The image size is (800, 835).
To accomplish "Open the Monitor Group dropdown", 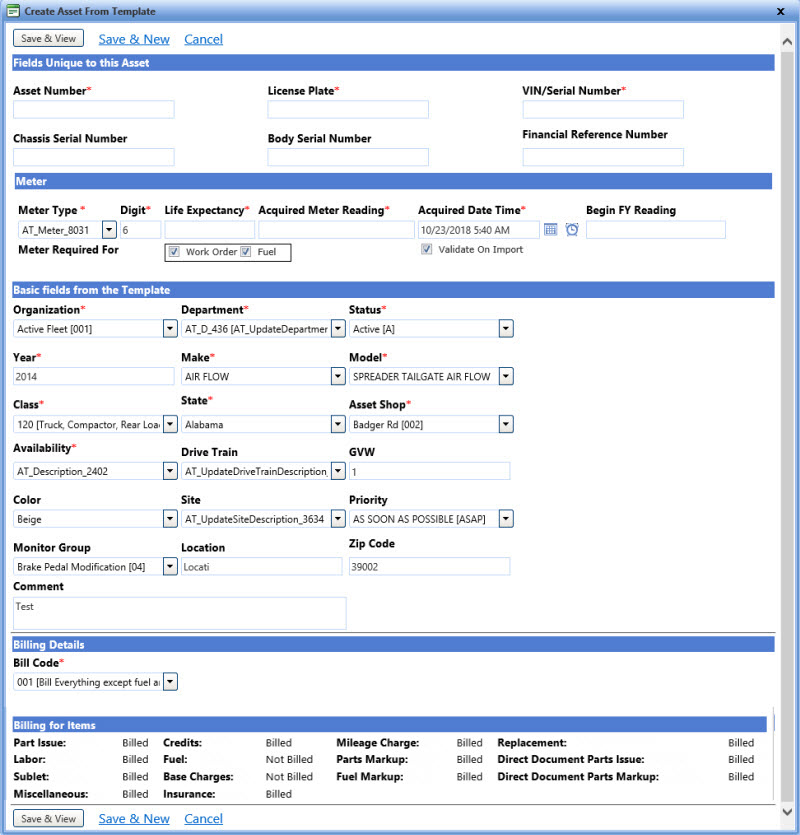I will click(170, 567).
